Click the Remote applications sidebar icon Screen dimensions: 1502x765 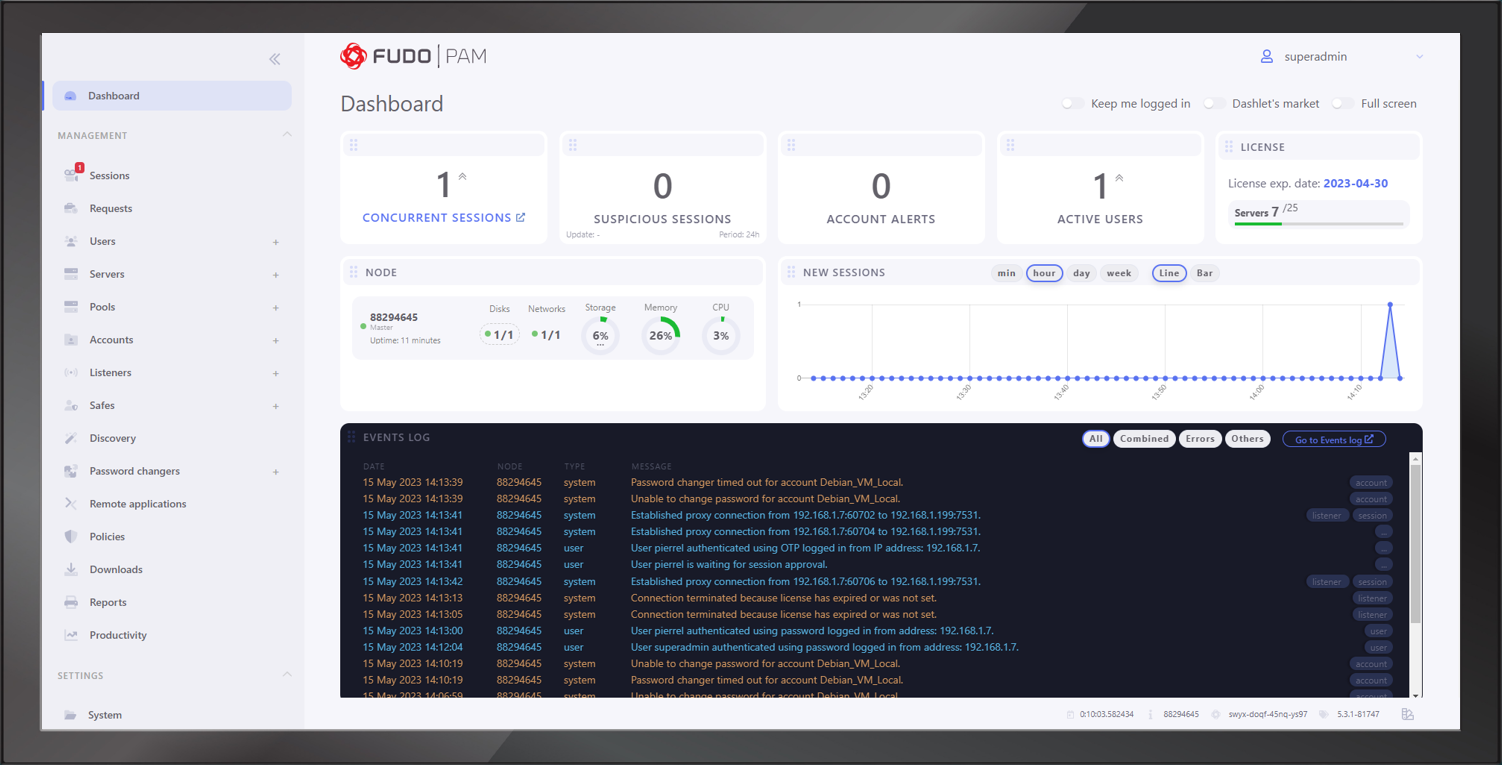coord(71,504)
